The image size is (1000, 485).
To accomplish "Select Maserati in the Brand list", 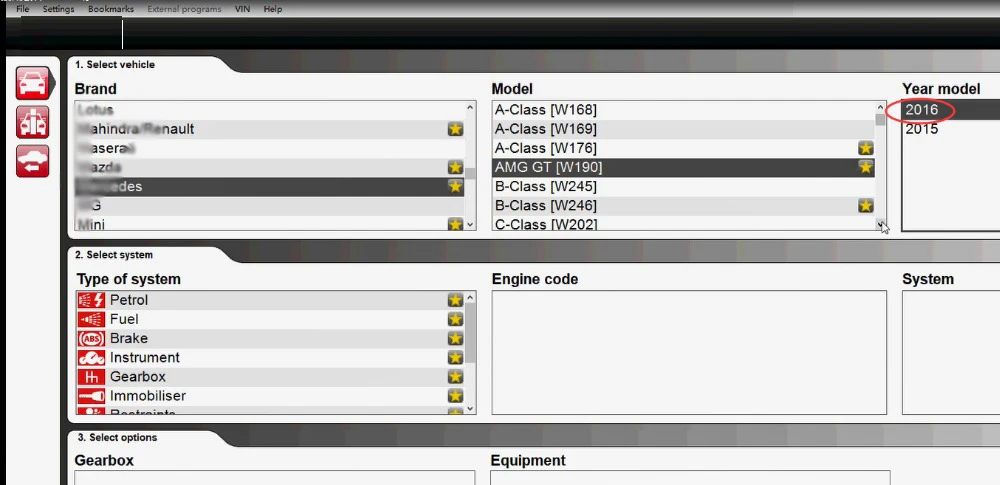I will (x=270, y=149).
